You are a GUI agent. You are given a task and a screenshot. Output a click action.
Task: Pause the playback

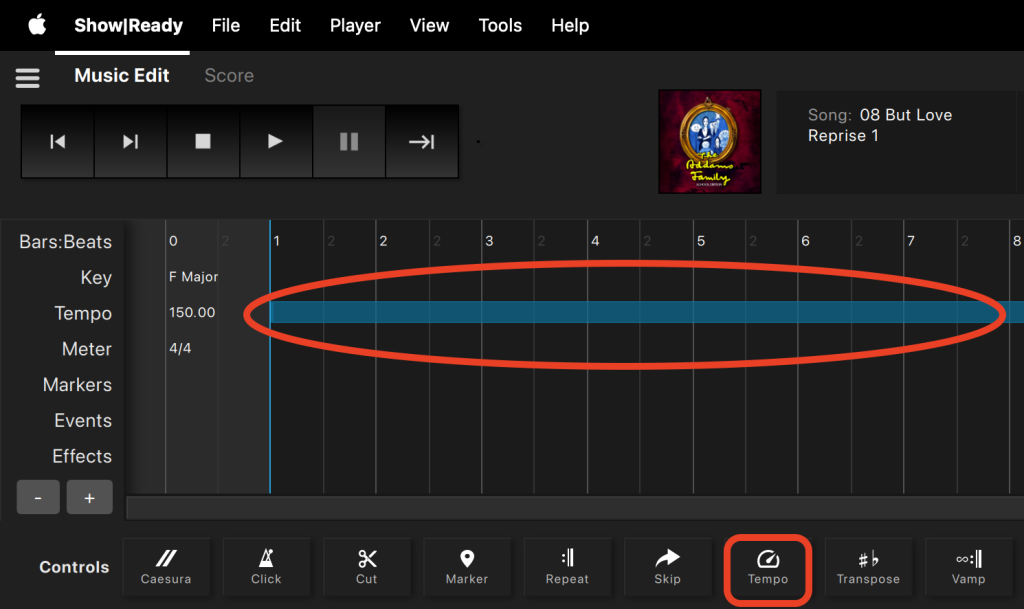tap(349, 142)
